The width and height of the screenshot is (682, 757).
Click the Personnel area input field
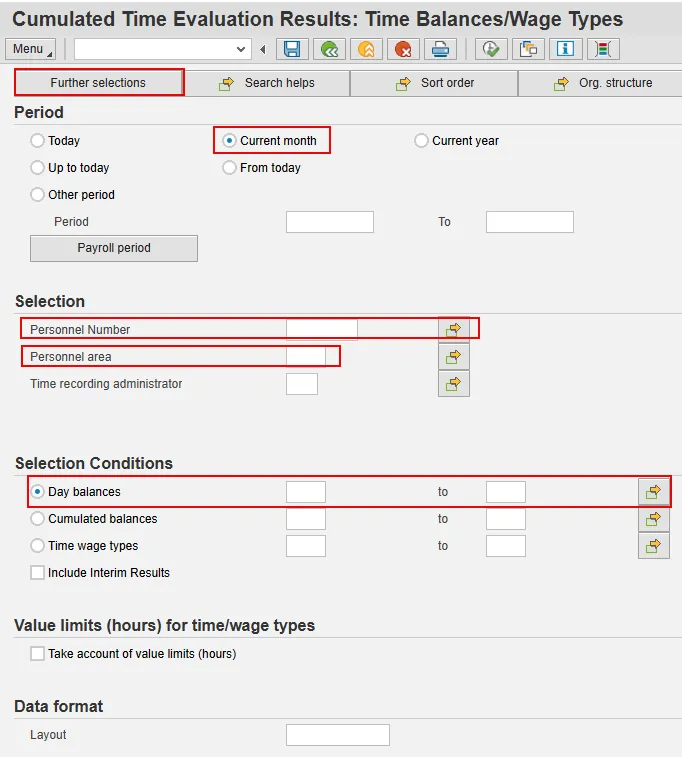[x=306, y=357]
